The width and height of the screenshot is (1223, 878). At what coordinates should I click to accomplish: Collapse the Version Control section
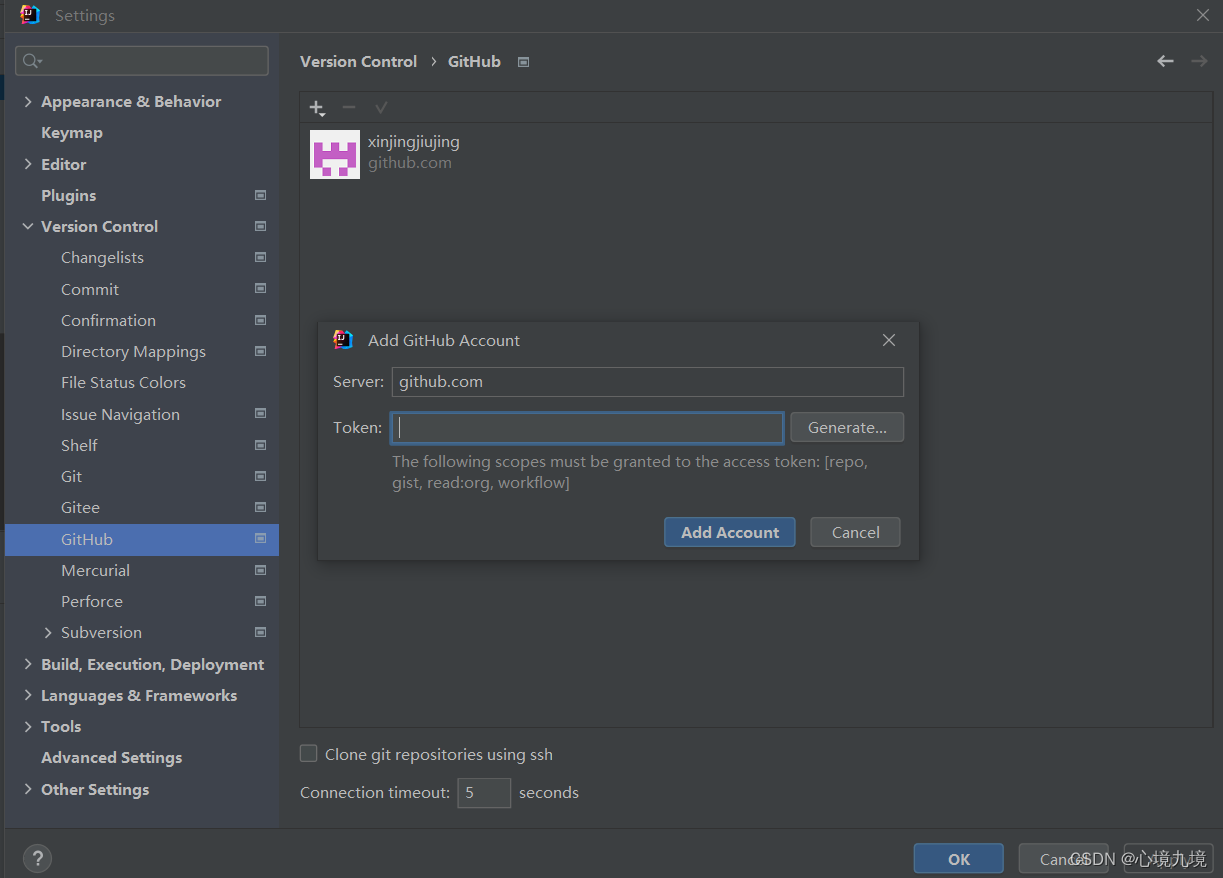point(28,227)
